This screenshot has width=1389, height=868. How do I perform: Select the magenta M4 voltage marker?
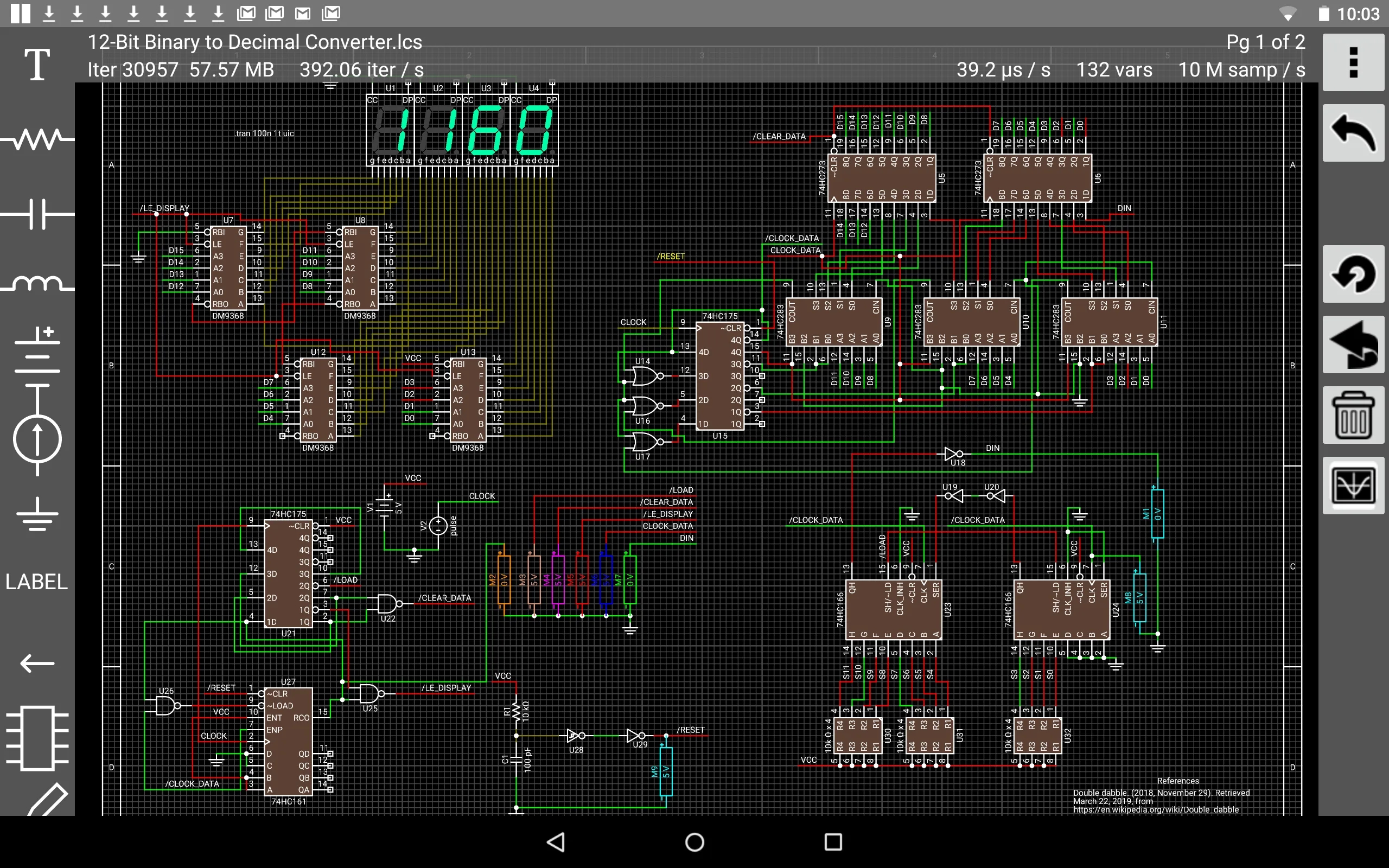pos(558,580)
